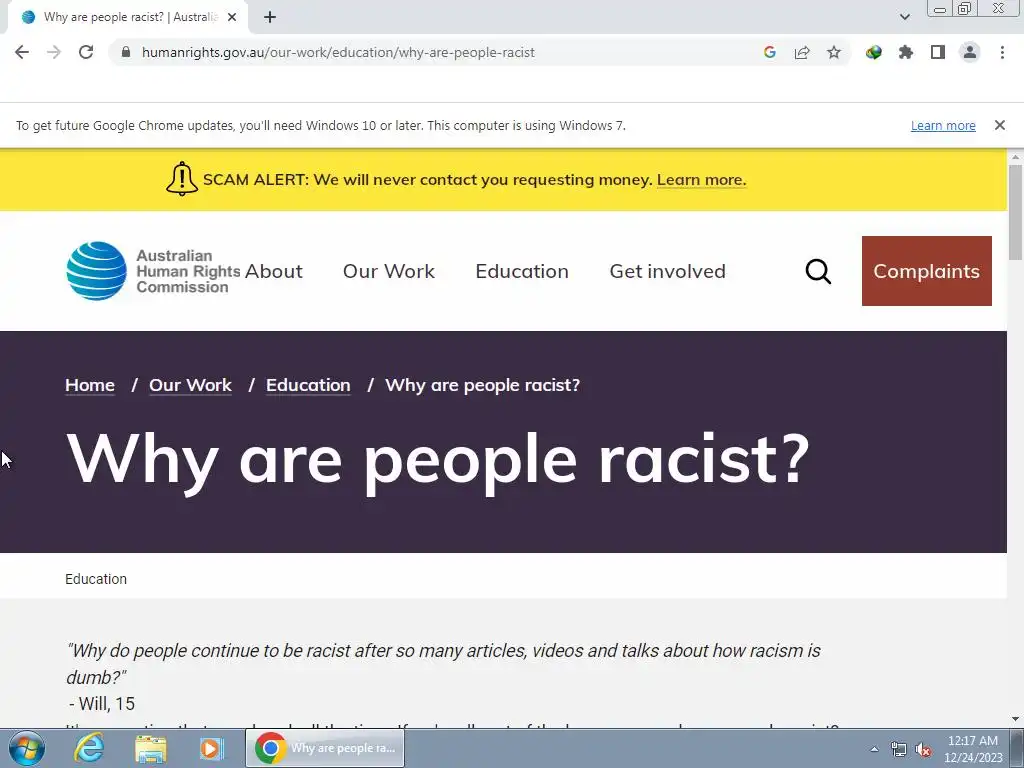Go to Home via breadcrumb
This screenshot has height=768, width=1024.
90,385
